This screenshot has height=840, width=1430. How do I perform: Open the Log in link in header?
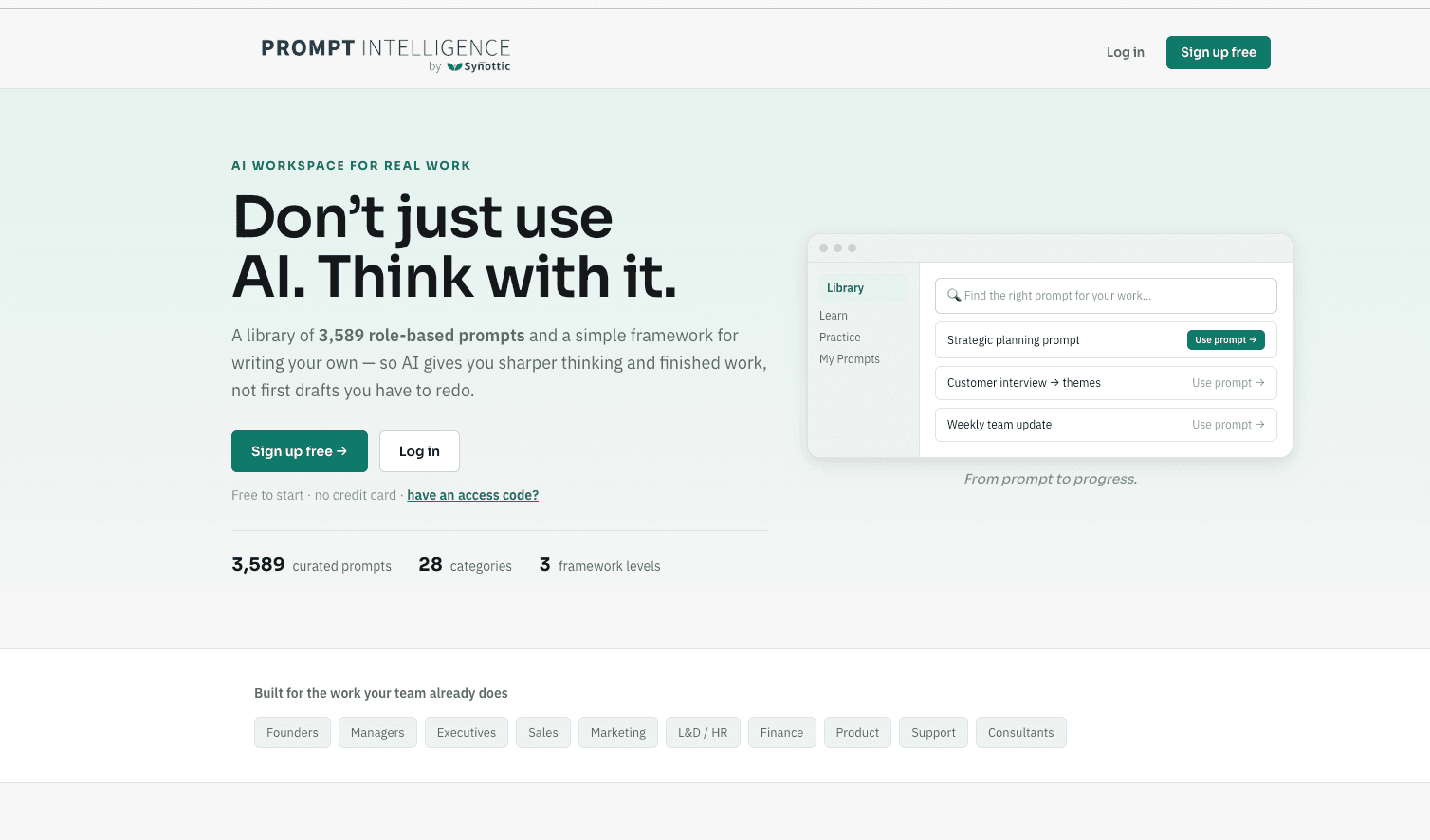(1126, 52)
